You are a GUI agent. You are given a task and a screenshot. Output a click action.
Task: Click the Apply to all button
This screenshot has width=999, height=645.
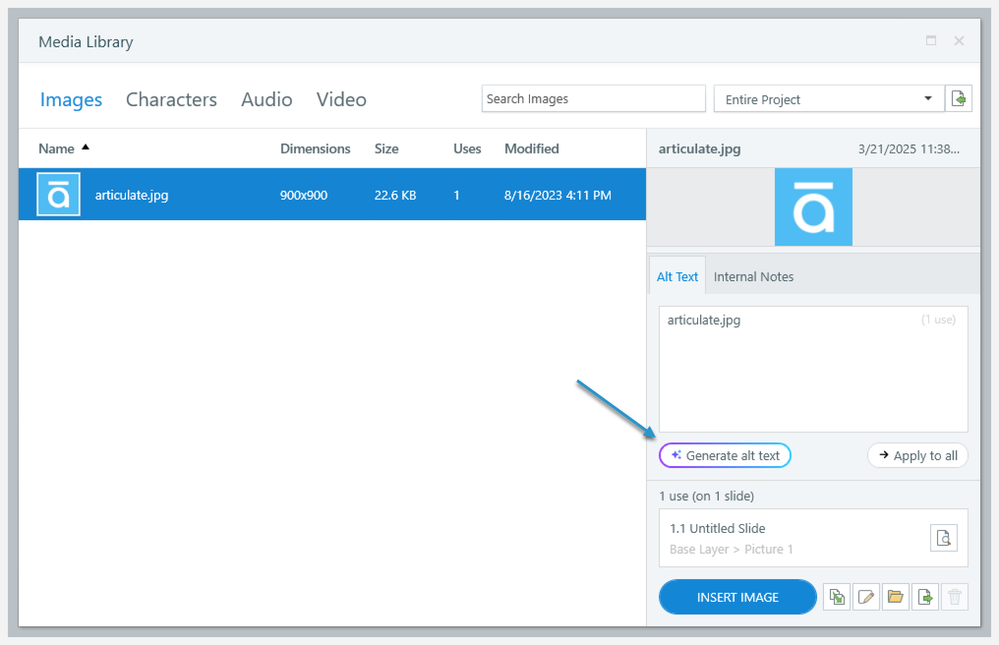click(x=917, y=455)
